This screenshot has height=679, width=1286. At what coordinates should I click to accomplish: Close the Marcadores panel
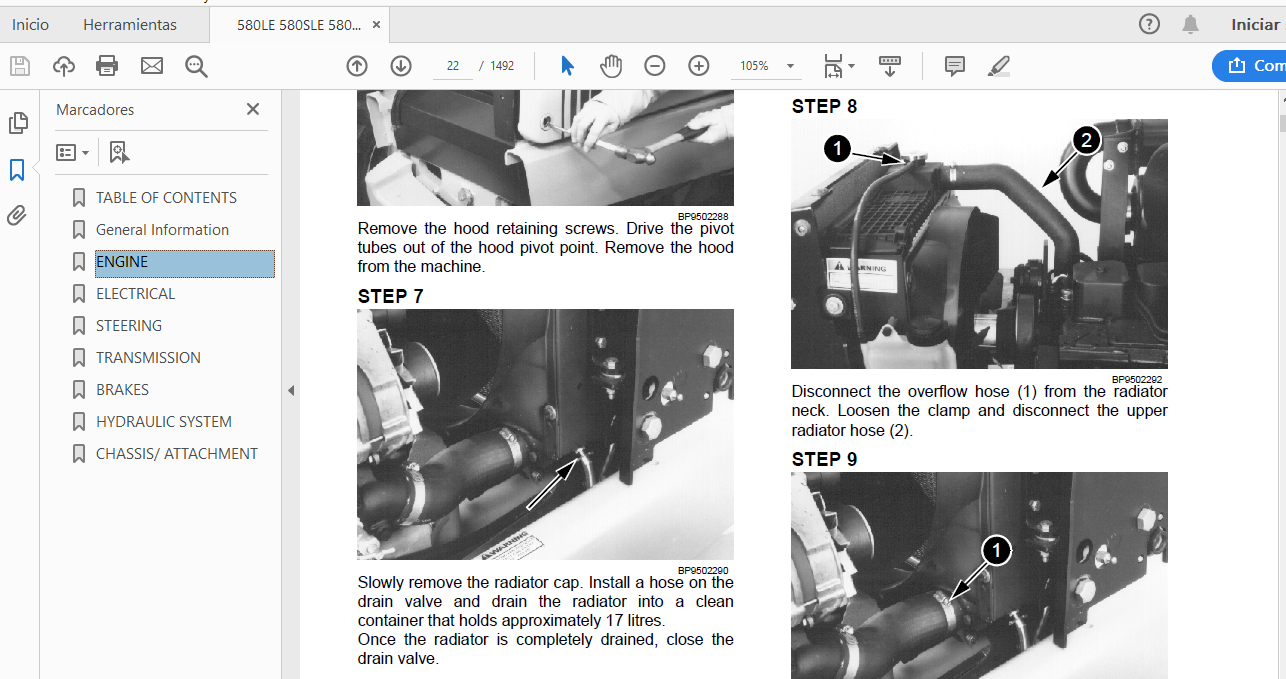[253, 109]
